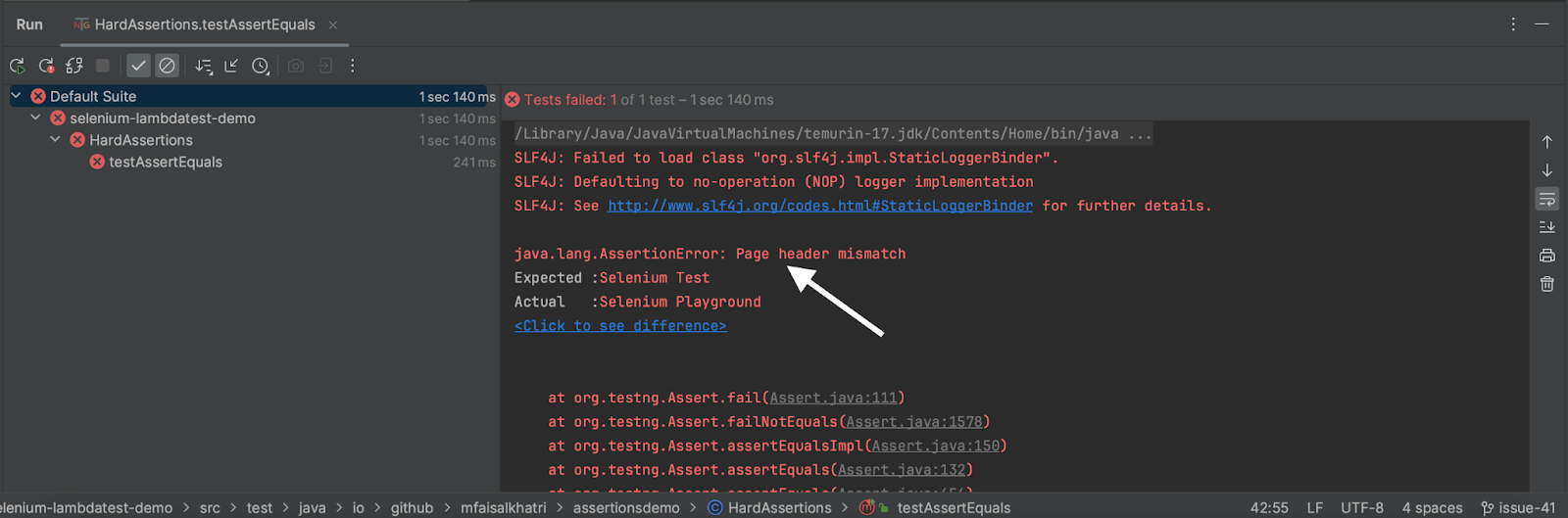Image resolution: width=1568 pixels, height=518 pixels.
Task: Click the assertionsdemo breadcrumb
Action: [626, 507]
